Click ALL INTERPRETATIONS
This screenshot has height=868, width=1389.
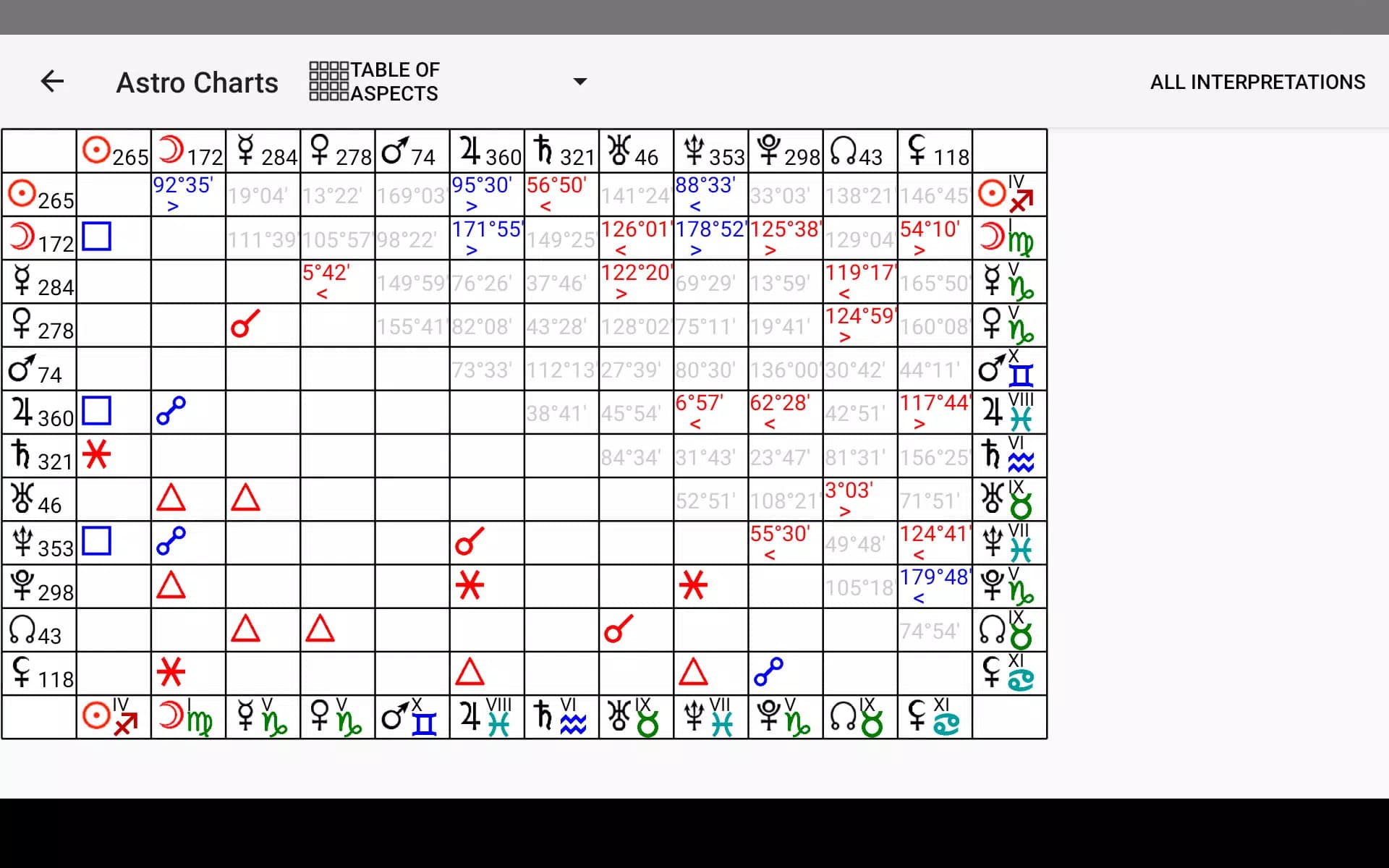(1257, 81)
